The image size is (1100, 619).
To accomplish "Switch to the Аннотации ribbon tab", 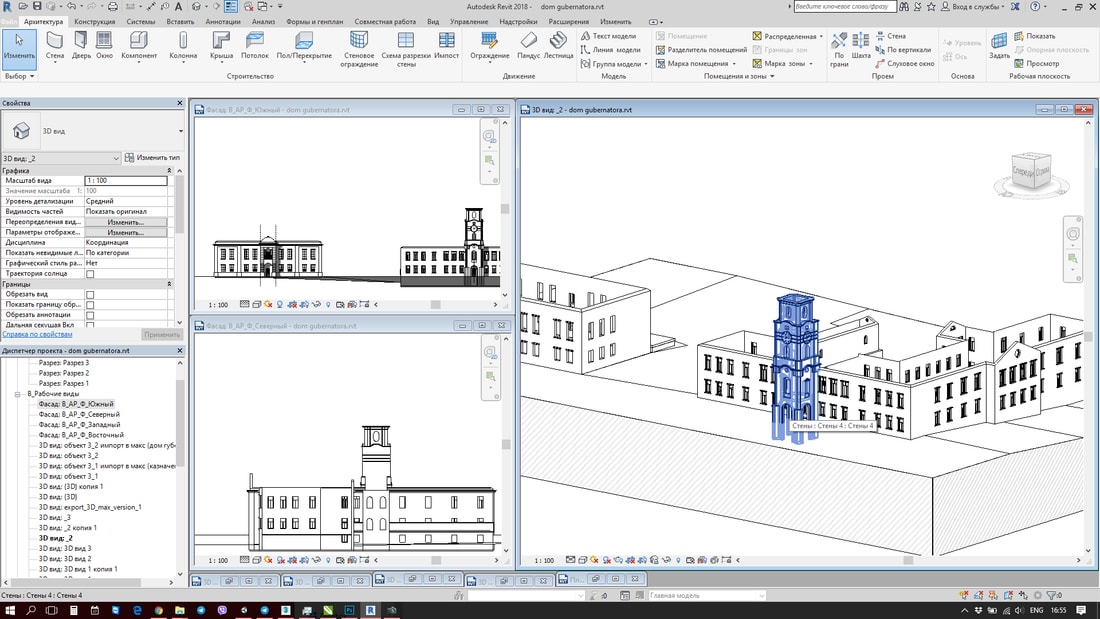I will [x=222, y=21].
